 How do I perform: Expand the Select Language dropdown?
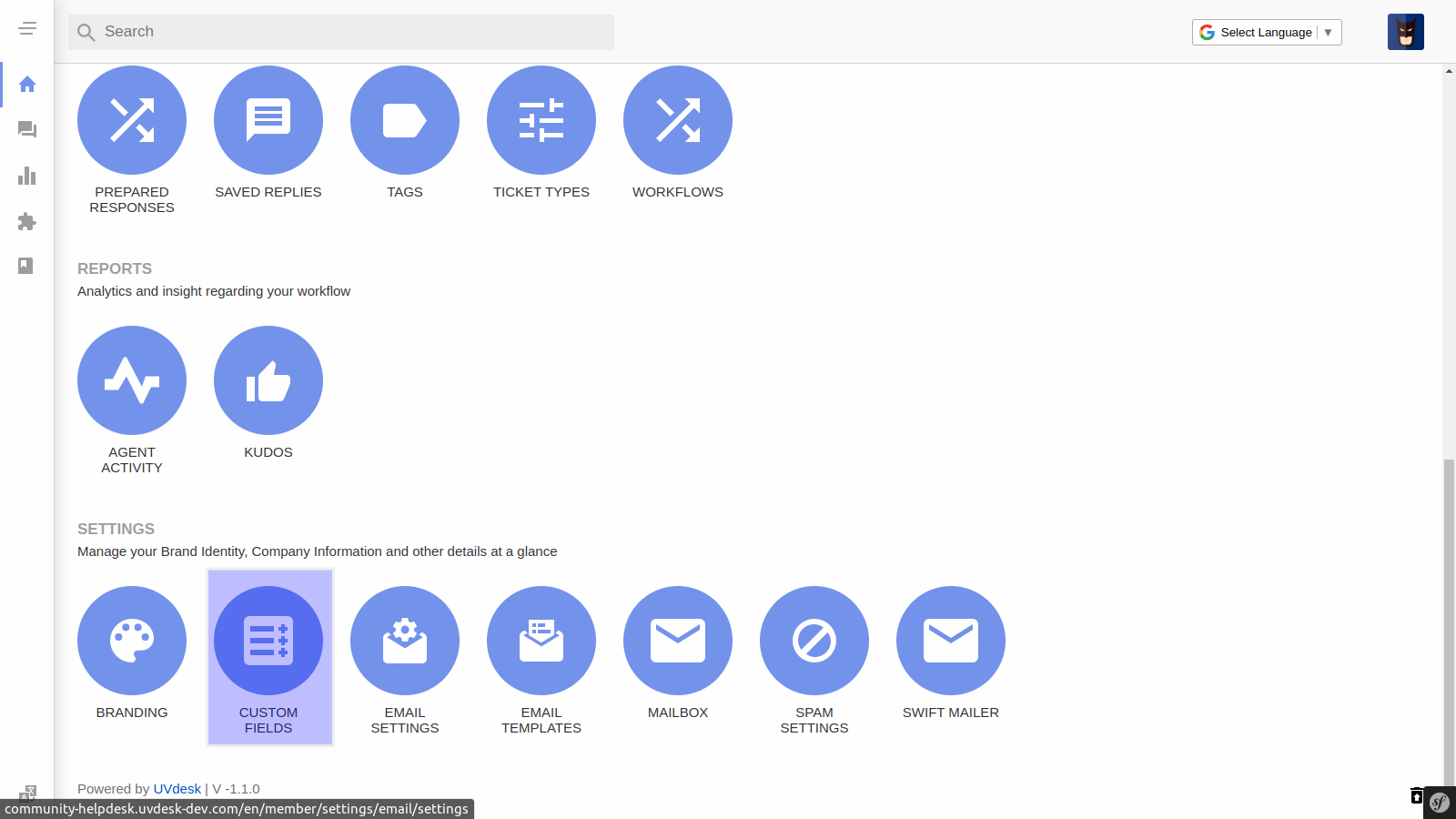tap(1267, 33)
